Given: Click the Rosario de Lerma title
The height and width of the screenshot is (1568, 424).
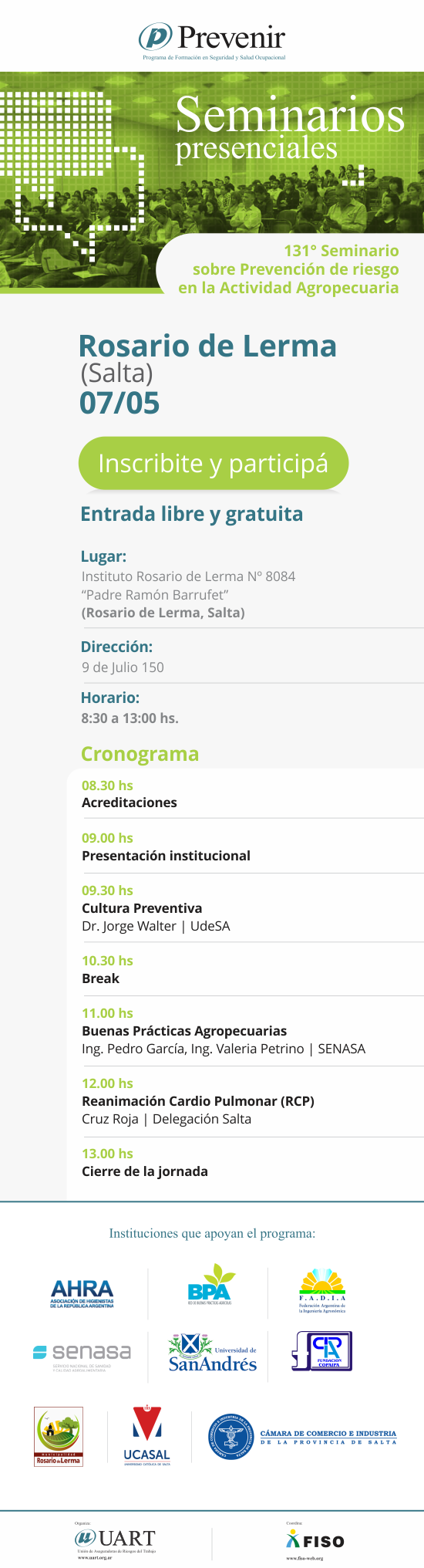Looking at the screenshot, I should click(x=208, y=346).
